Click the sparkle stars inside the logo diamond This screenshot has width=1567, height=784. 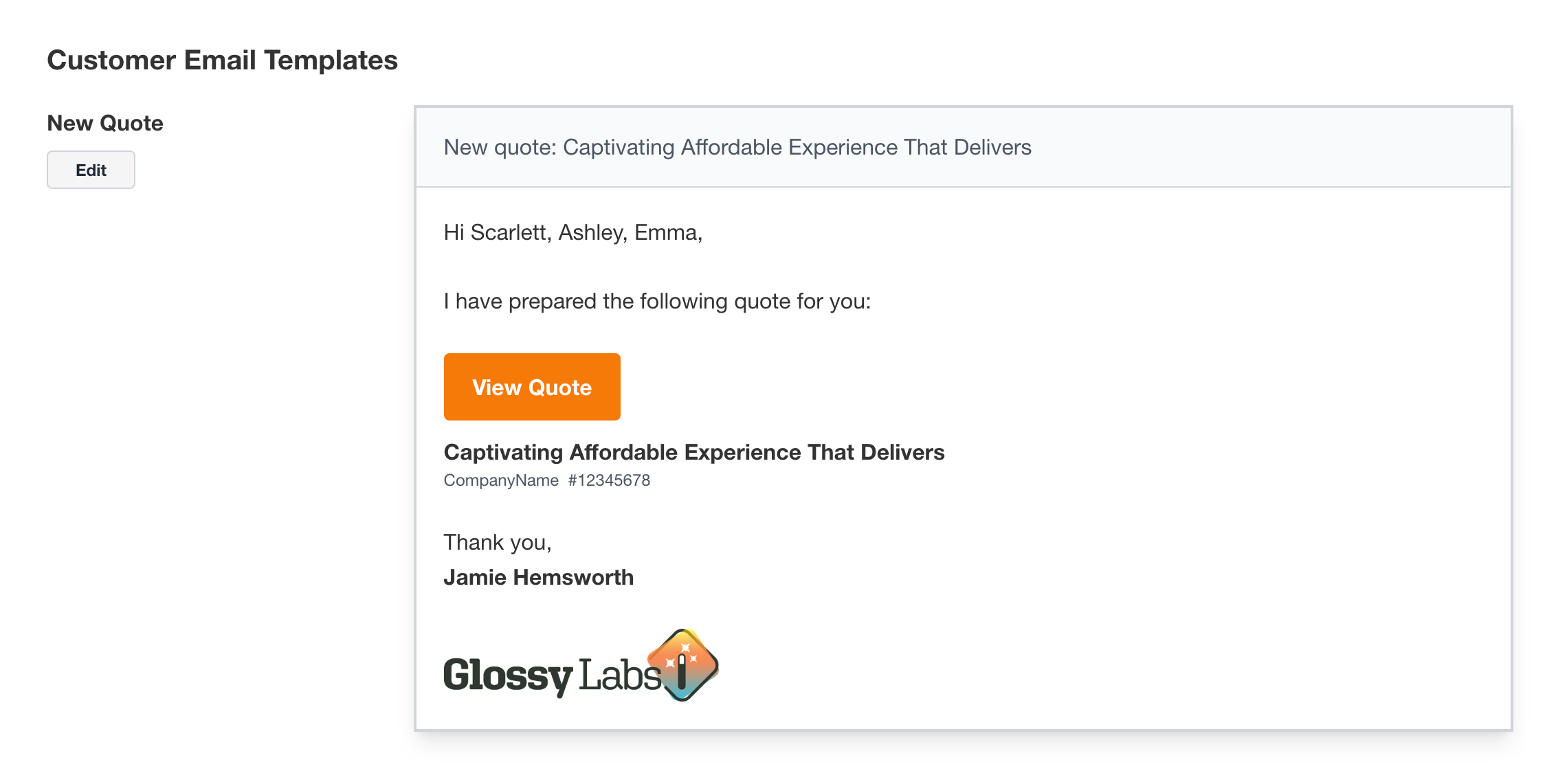[682, 655]
